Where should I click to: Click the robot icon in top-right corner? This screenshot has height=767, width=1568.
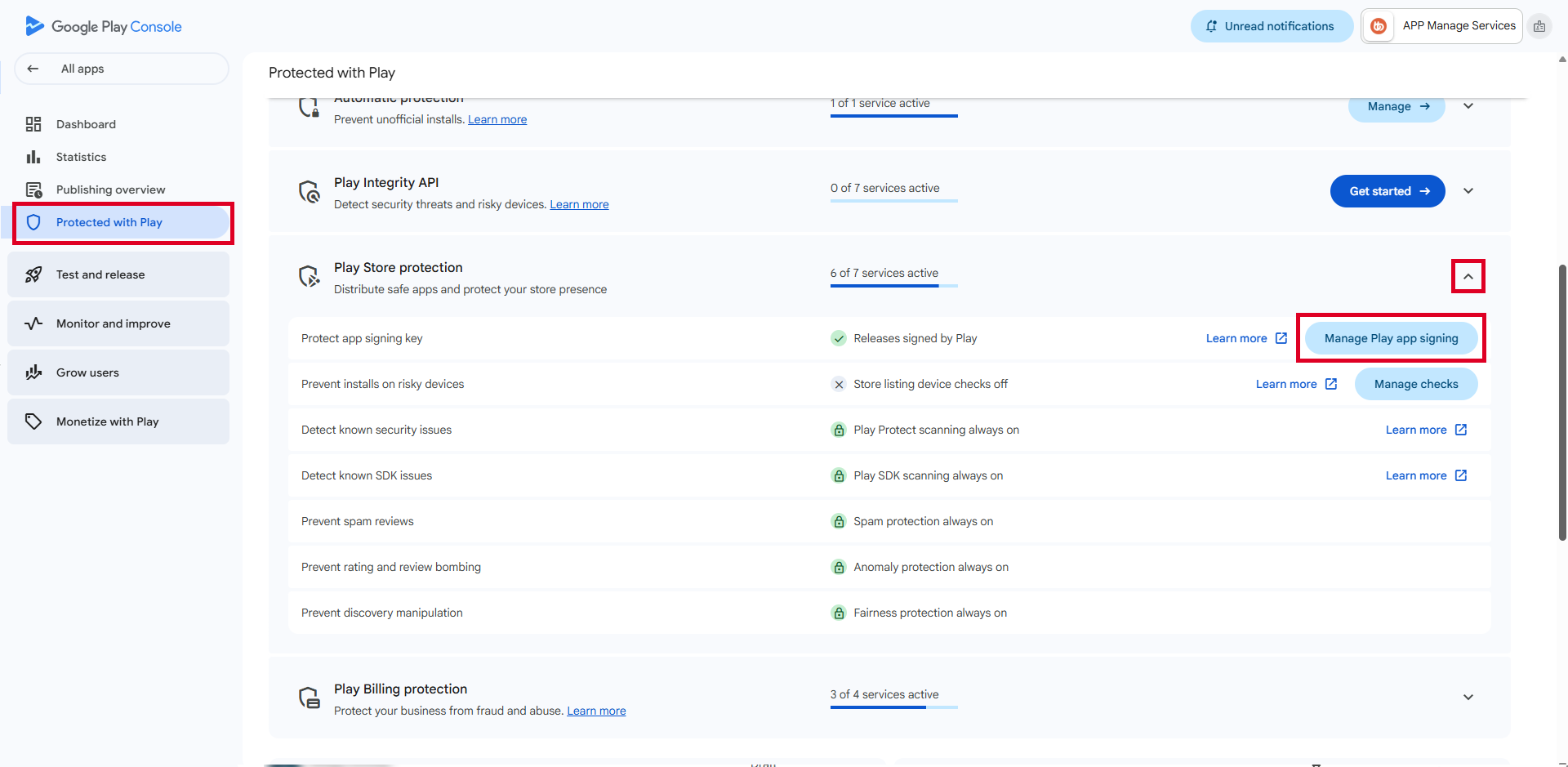click(1539, 26)
